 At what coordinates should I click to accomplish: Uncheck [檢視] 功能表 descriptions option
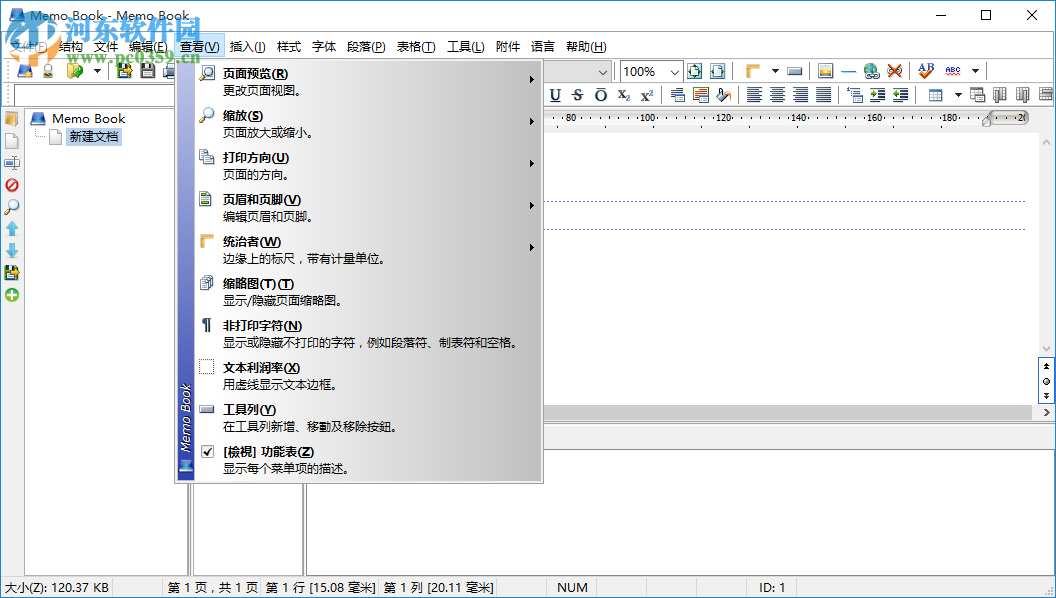pos(368,459)
